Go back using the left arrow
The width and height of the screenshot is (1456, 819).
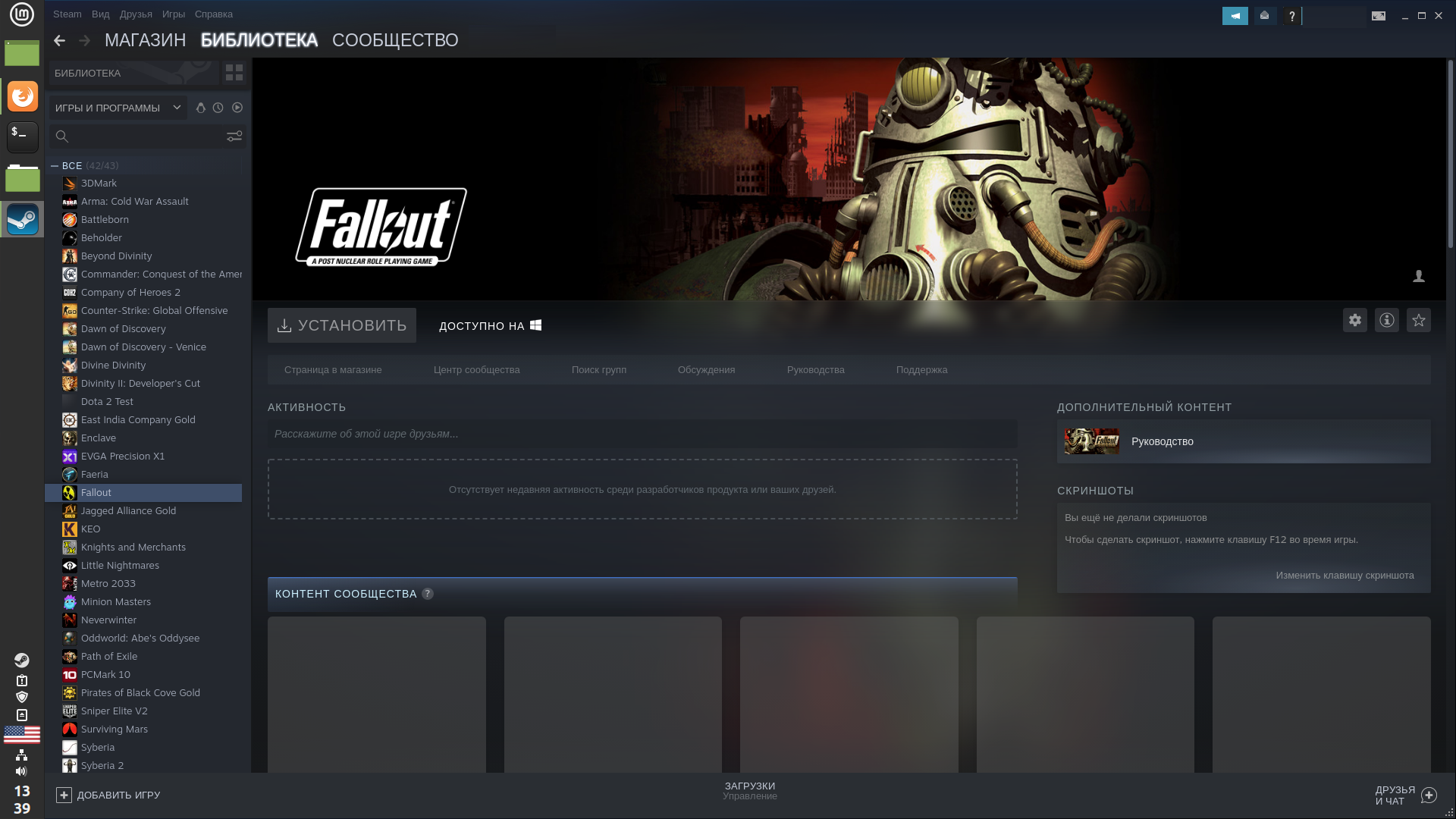[x=59, y=40]
